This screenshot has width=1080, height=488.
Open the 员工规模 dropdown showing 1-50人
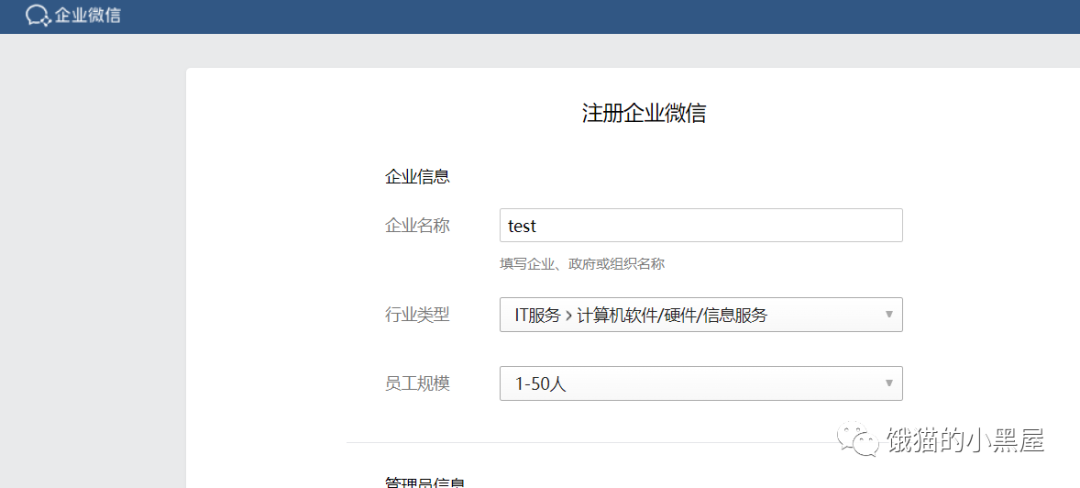tap(700, 383)
